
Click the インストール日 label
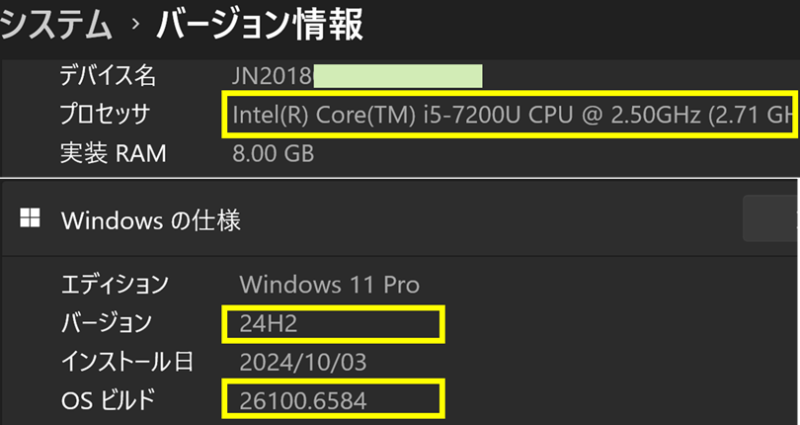pos(127,361)
